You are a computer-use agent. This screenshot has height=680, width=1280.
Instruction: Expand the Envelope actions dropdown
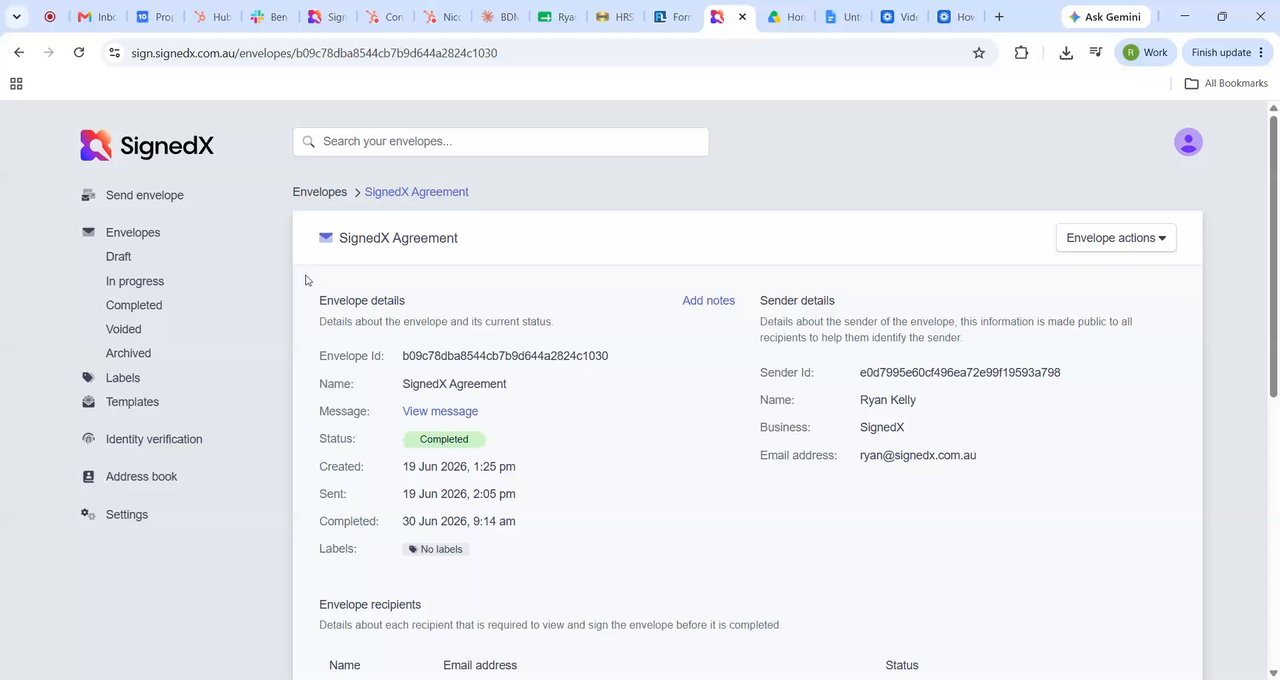coord(1116,238)
